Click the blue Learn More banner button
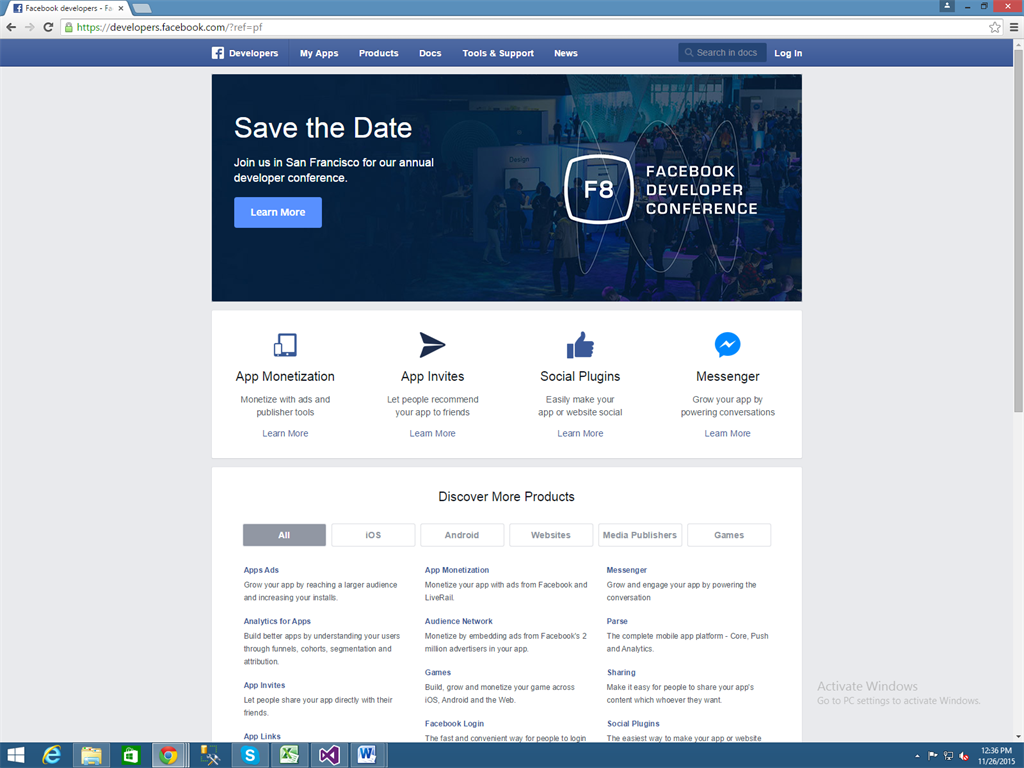 [x=278, y=212]
